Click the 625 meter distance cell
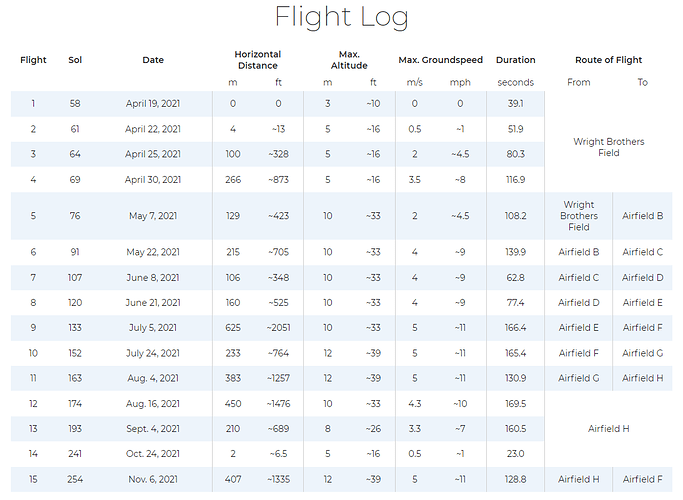Viewport: 683px width, 500px height. (x=233, y=327)
